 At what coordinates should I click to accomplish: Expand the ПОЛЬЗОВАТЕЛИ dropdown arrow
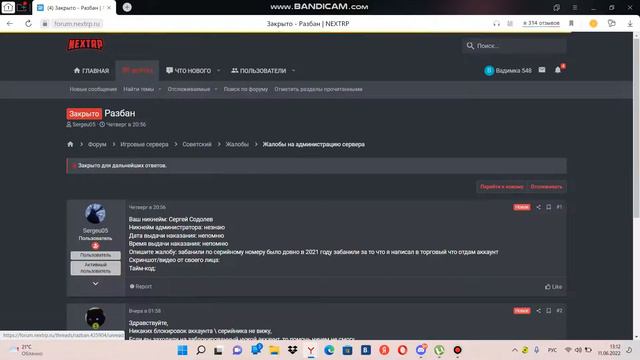coord(293,71)
